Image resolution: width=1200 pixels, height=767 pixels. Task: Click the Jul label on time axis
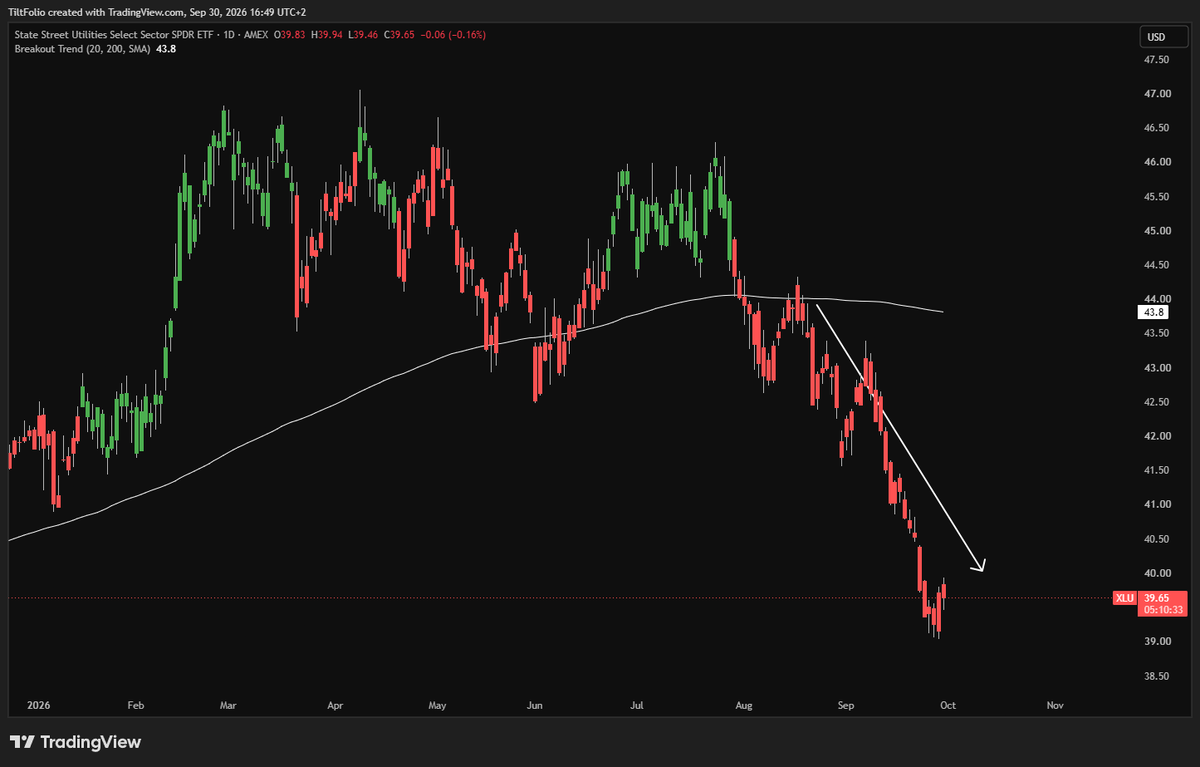pyautogui.click(x=637, y=705)
